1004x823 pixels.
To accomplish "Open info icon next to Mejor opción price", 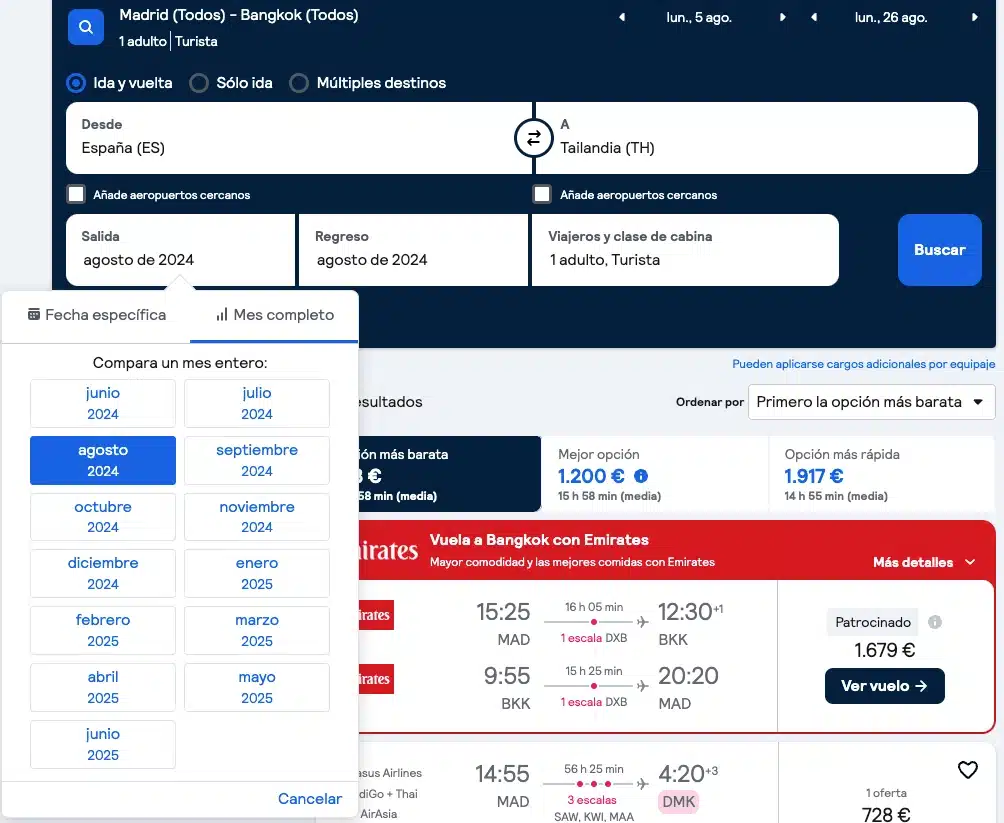I will point(641,477).
